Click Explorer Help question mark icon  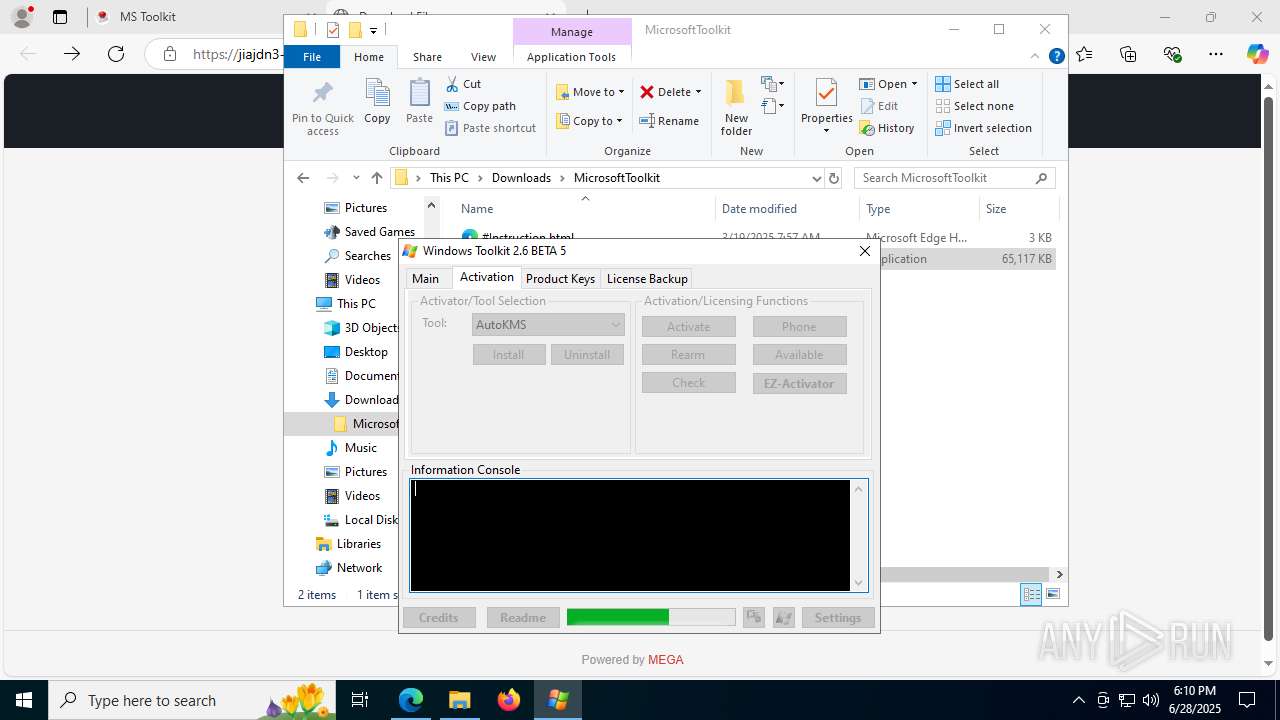point(1056,57)
